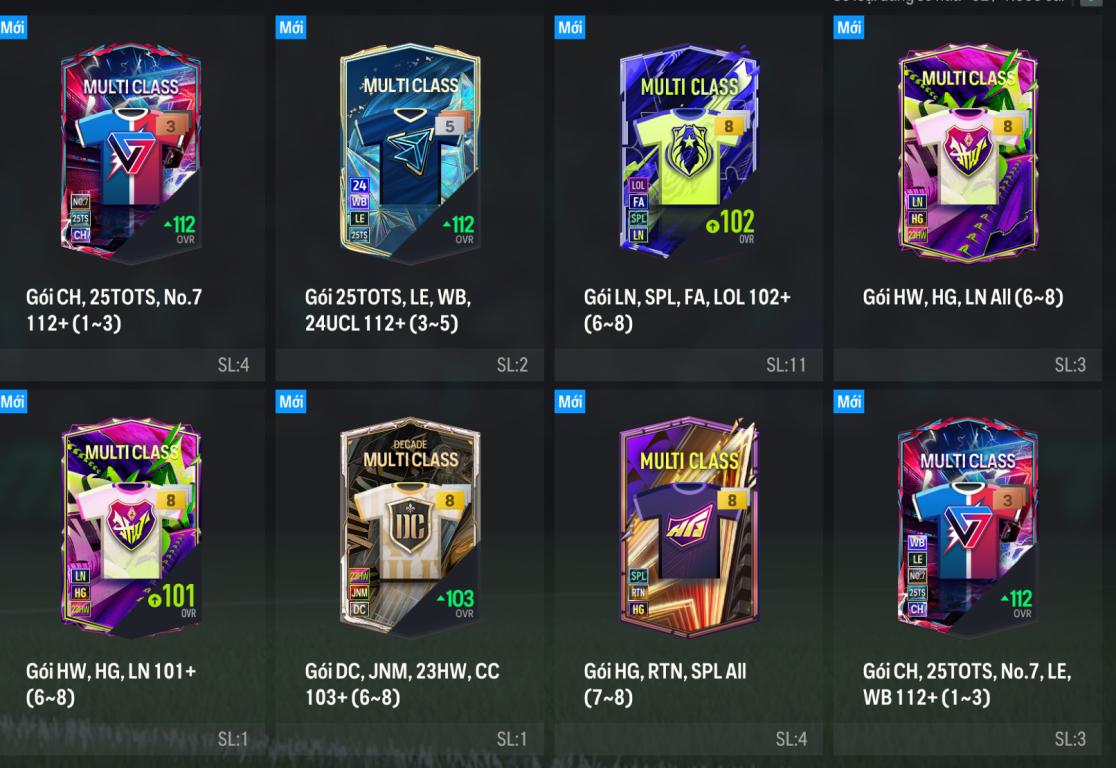Click the Mới badge on the LN, SPL, FA, LOL pack
Viewport: 1116px width, 768px height.
(569, 28)
